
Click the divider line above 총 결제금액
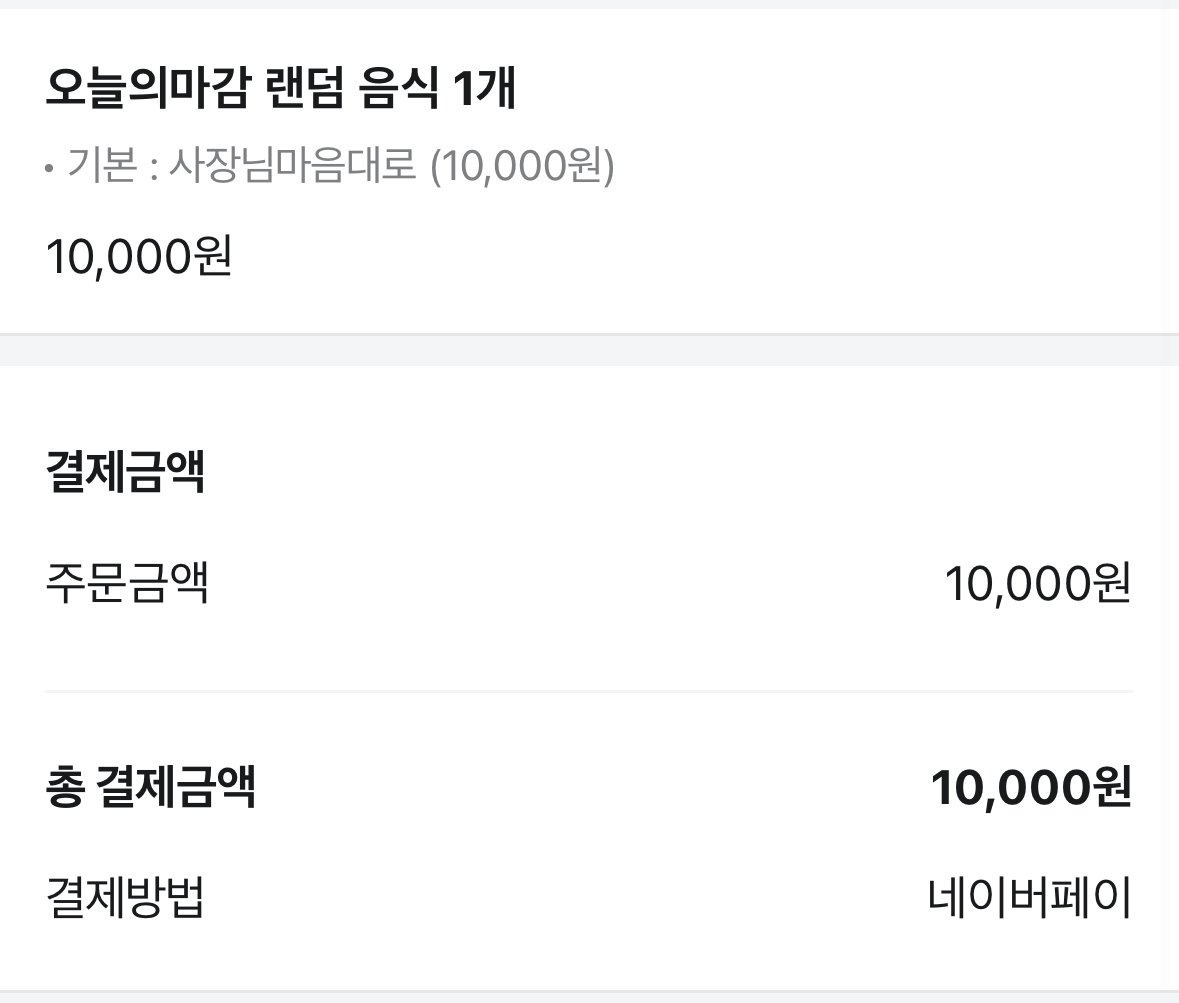(590, 688)
